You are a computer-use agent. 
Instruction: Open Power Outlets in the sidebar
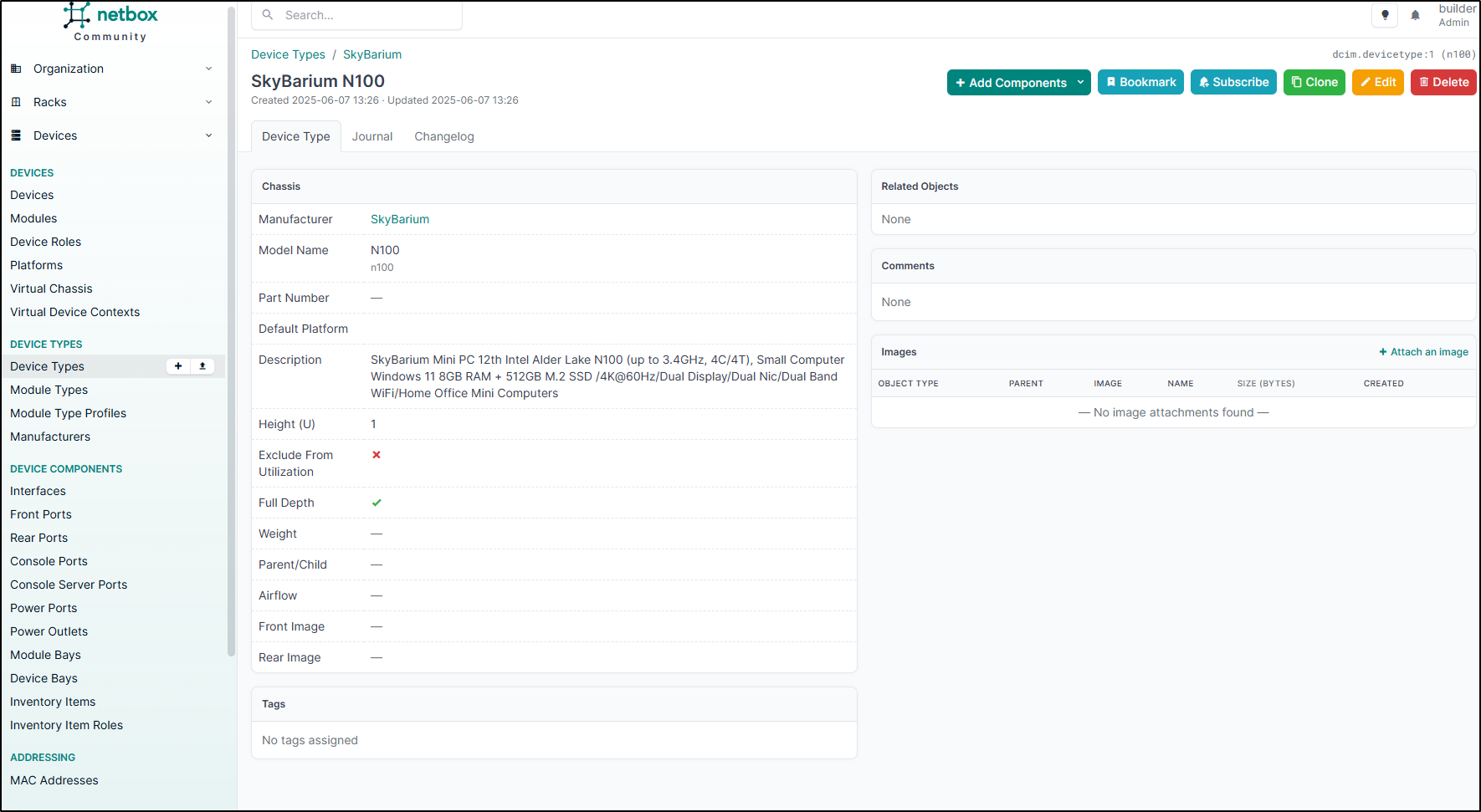[x=49, y=631]
